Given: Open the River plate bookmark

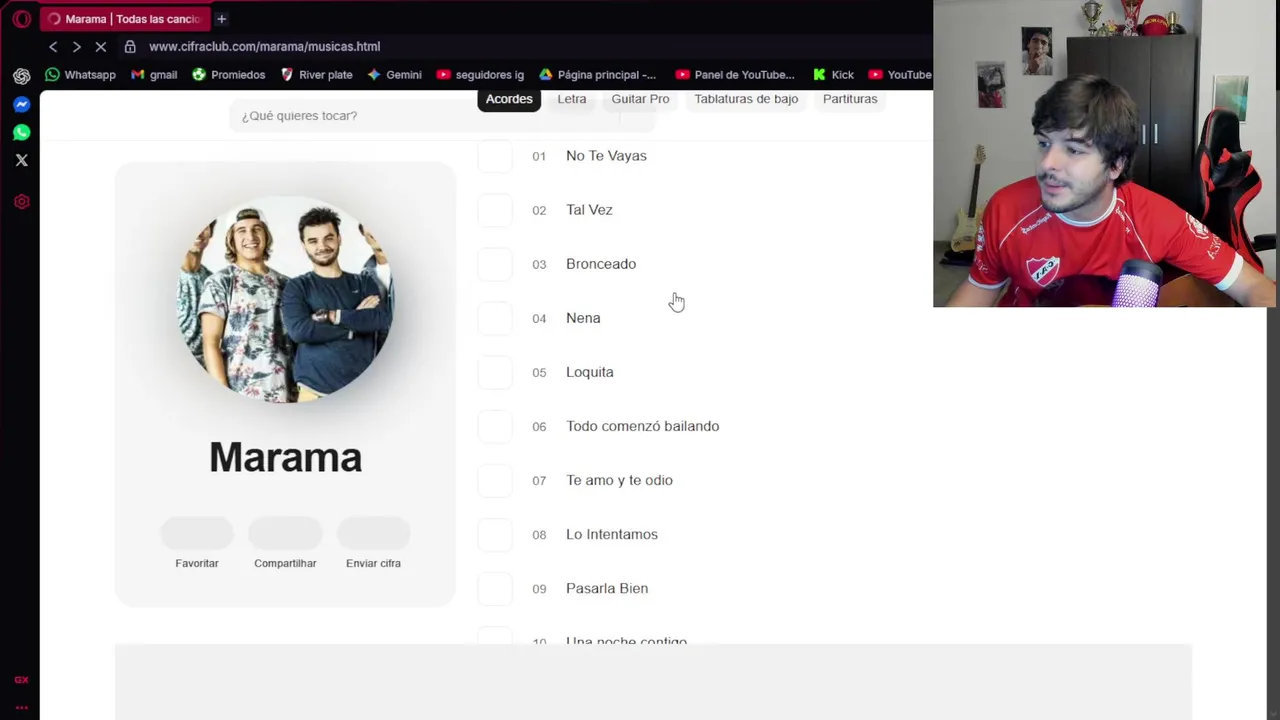Looking at the screenshot, I should click(316, 74).
